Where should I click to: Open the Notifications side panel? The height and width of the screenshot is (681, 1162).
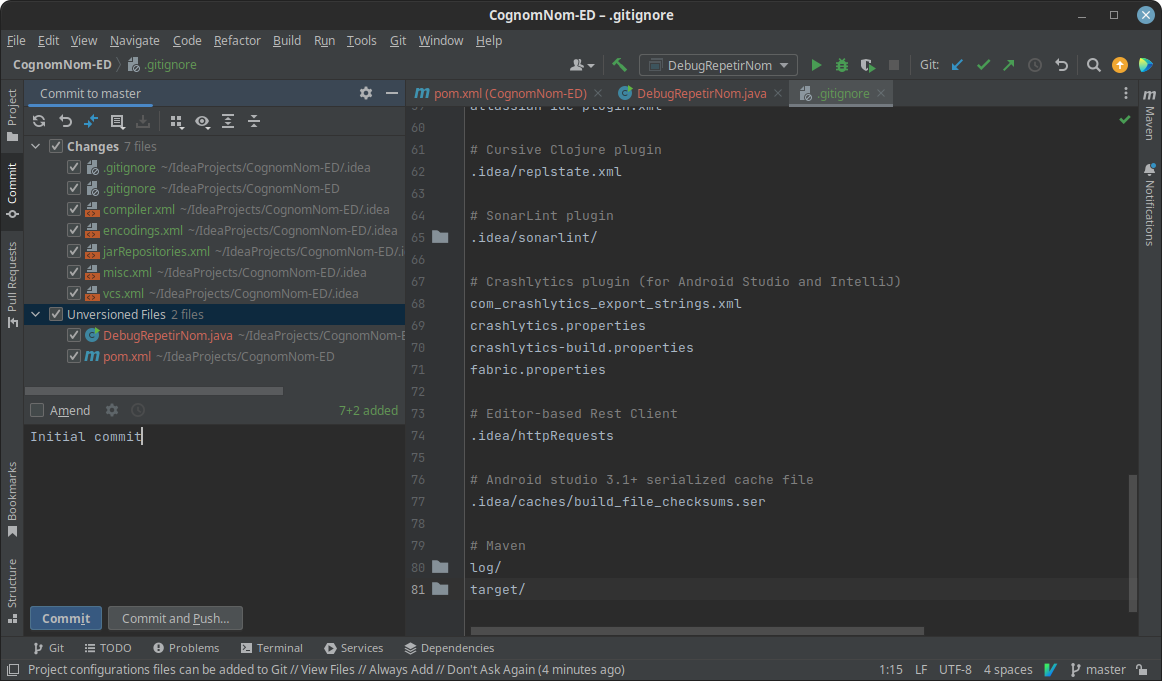(x=1149, y=205)
